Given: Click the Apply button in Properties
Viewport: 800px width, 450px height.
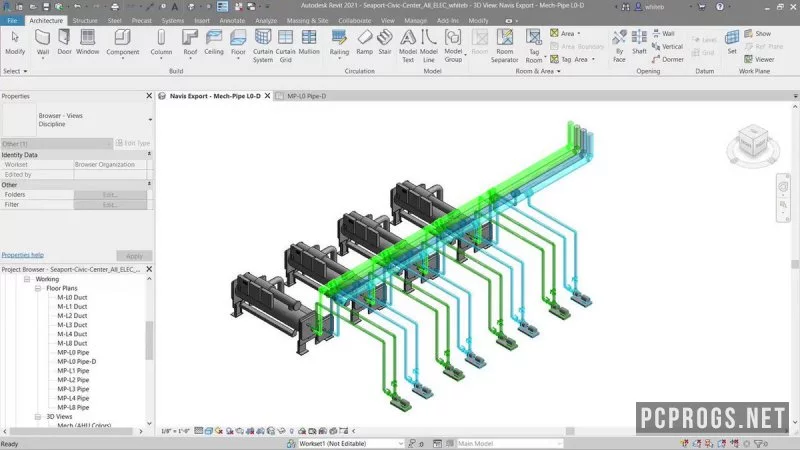Looking at the screenshot, I should (134, 256).
